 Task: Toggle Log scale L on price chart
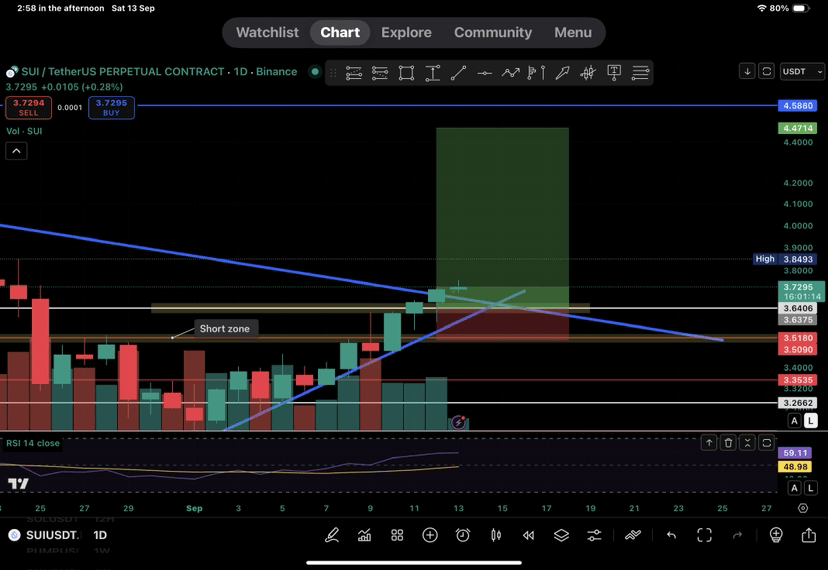coord(811,421)
